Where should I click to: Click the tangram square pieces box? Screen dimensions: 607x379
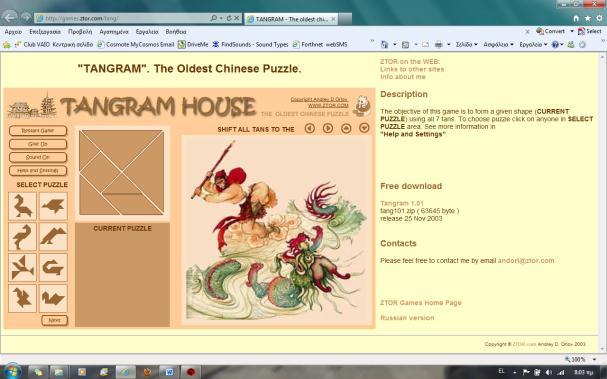122,172
